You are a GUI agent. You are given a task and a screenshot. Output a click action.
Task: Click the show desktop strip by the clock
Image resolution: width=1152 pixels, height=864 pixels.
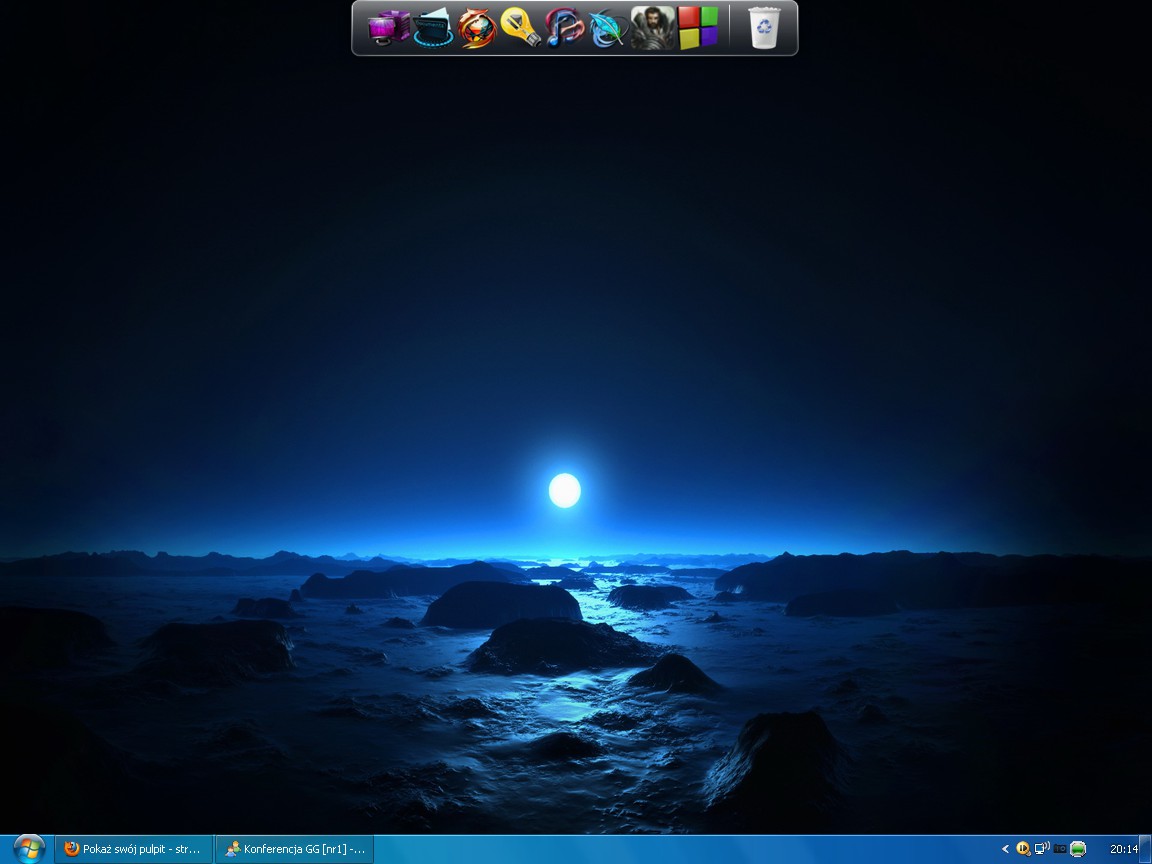point(1147,849)
